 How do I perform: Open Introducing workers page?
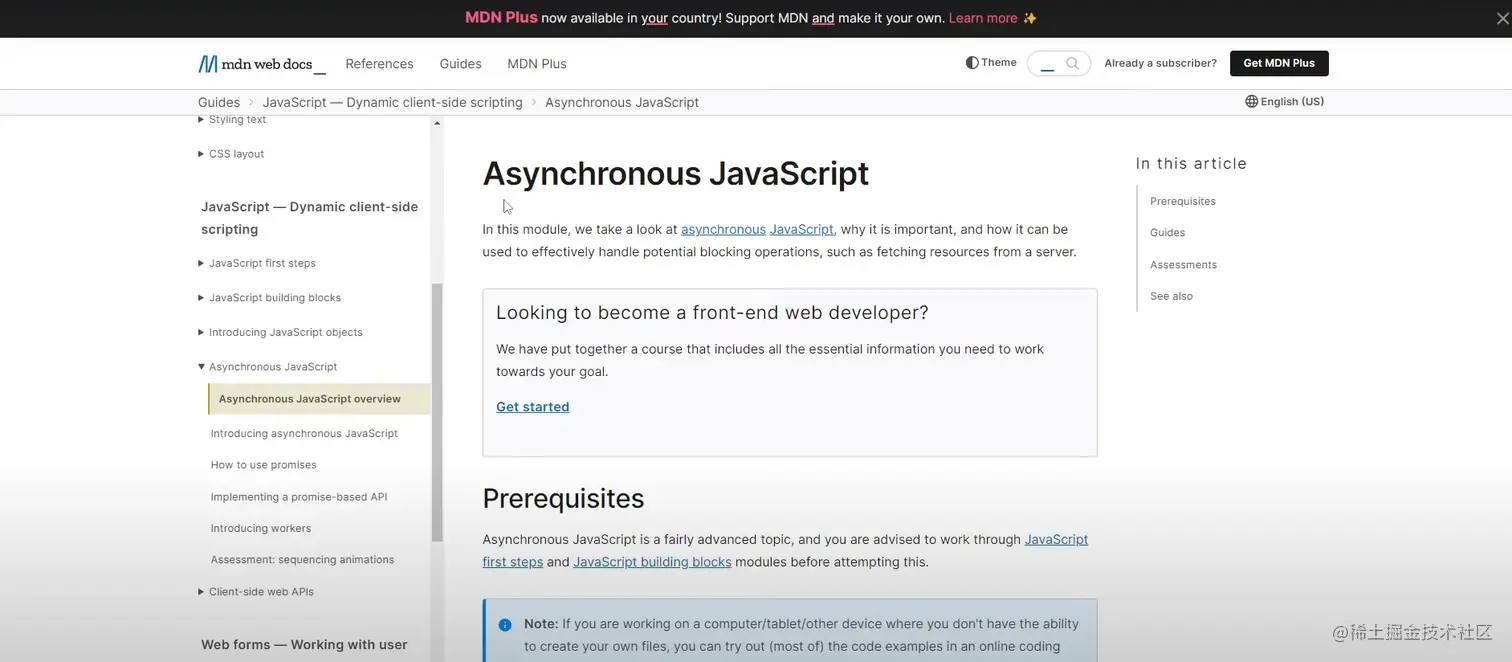pyautogui.click(x=260, y=529)
